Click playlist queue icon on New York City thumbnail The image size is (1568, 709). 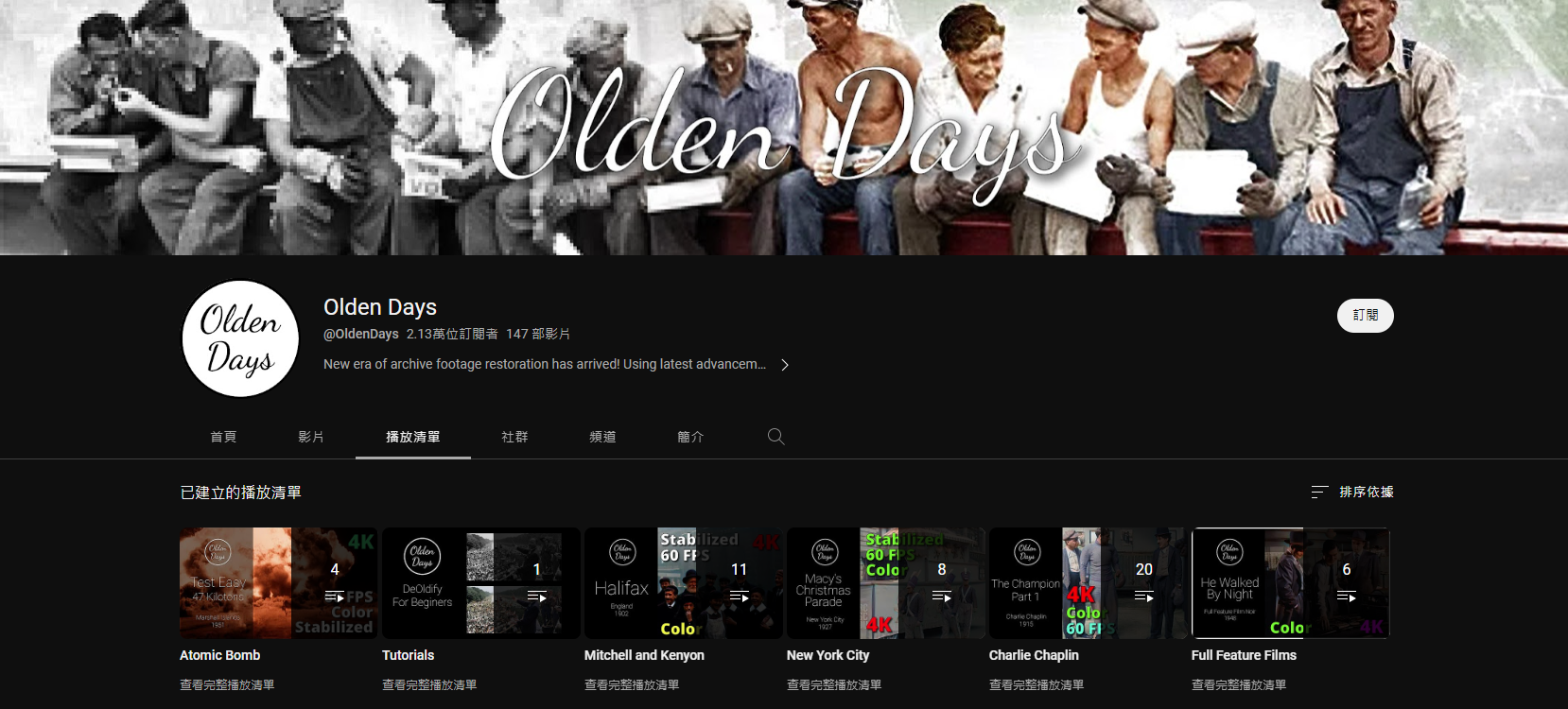pos(942,597)
